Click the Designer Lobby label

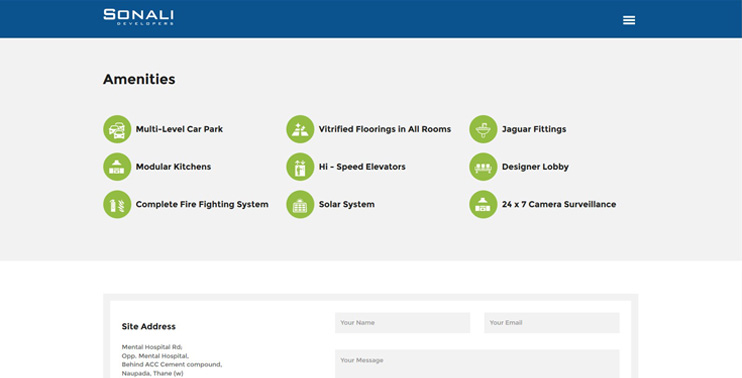click(x=535, y=167)
